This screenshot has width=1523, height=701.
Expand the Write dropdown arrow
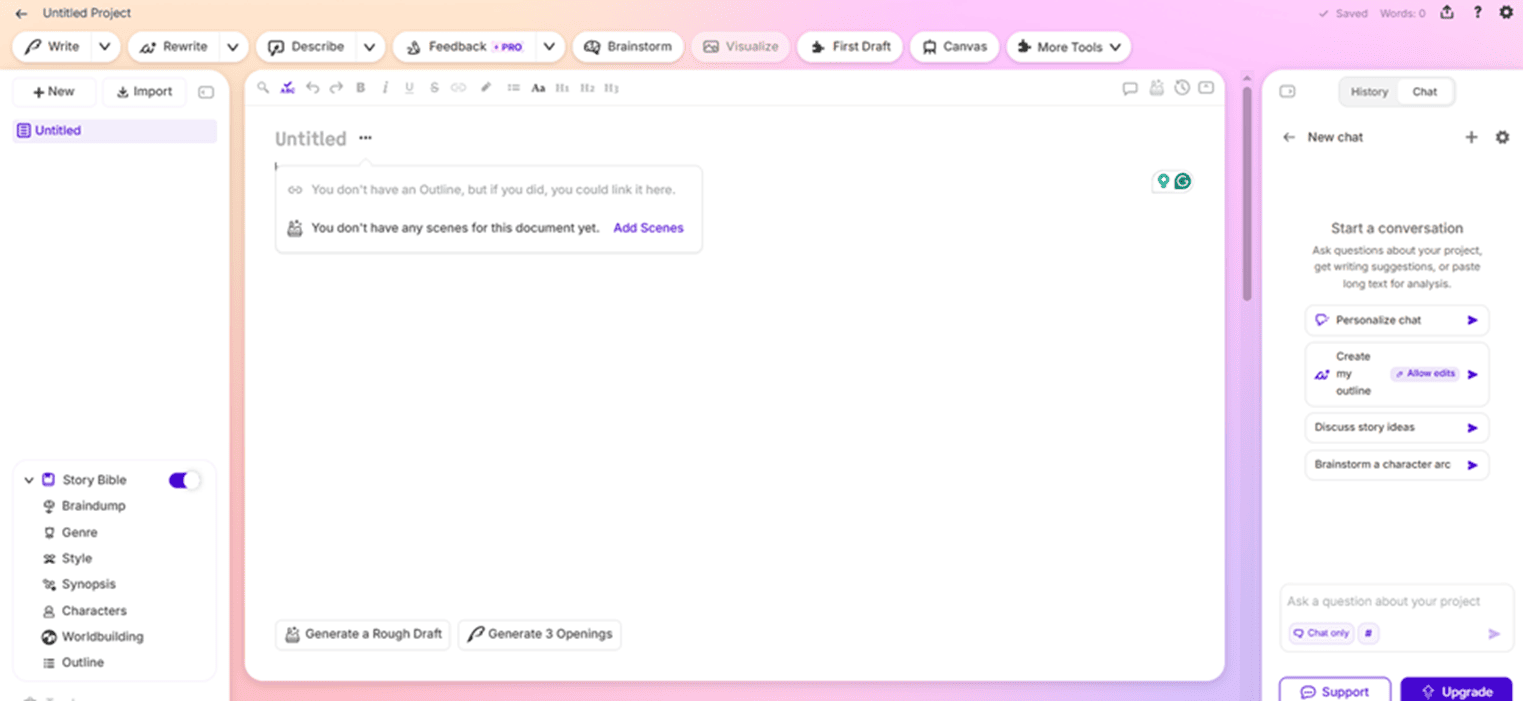(105, 47)
